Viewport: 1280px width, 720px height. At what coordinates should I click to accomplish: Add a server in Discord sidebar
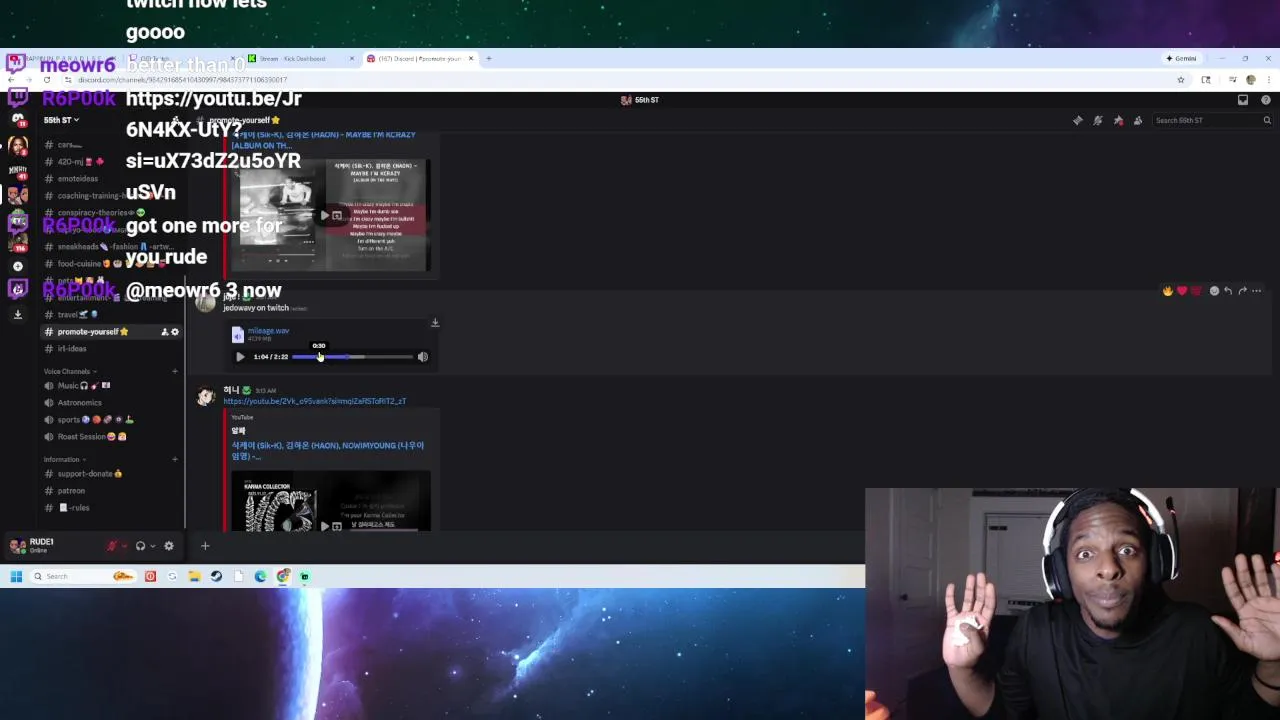(x=18, y=266)
